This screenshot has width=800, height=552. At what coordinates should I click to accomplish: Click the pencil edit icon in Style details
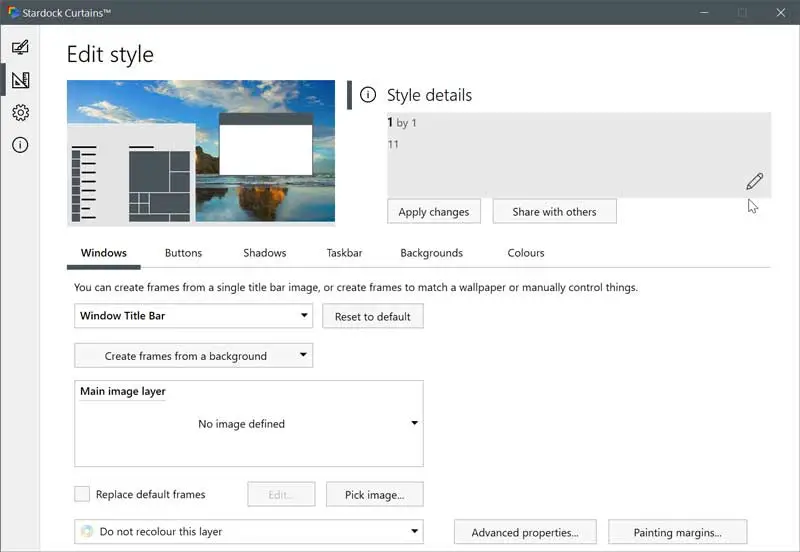click(754, 181)
